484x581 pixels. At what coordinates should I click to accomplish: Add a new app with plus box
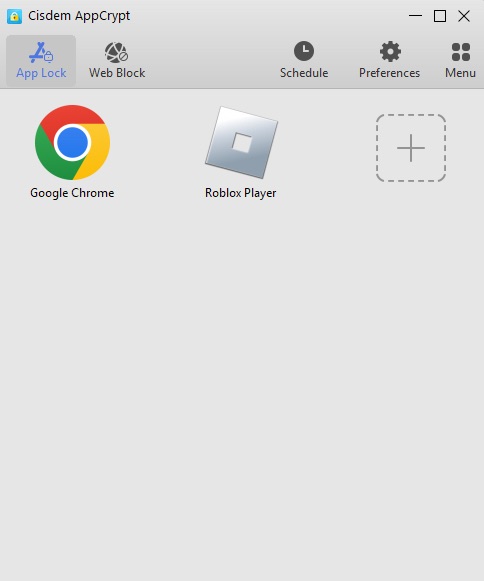click(x=411, y=148)
